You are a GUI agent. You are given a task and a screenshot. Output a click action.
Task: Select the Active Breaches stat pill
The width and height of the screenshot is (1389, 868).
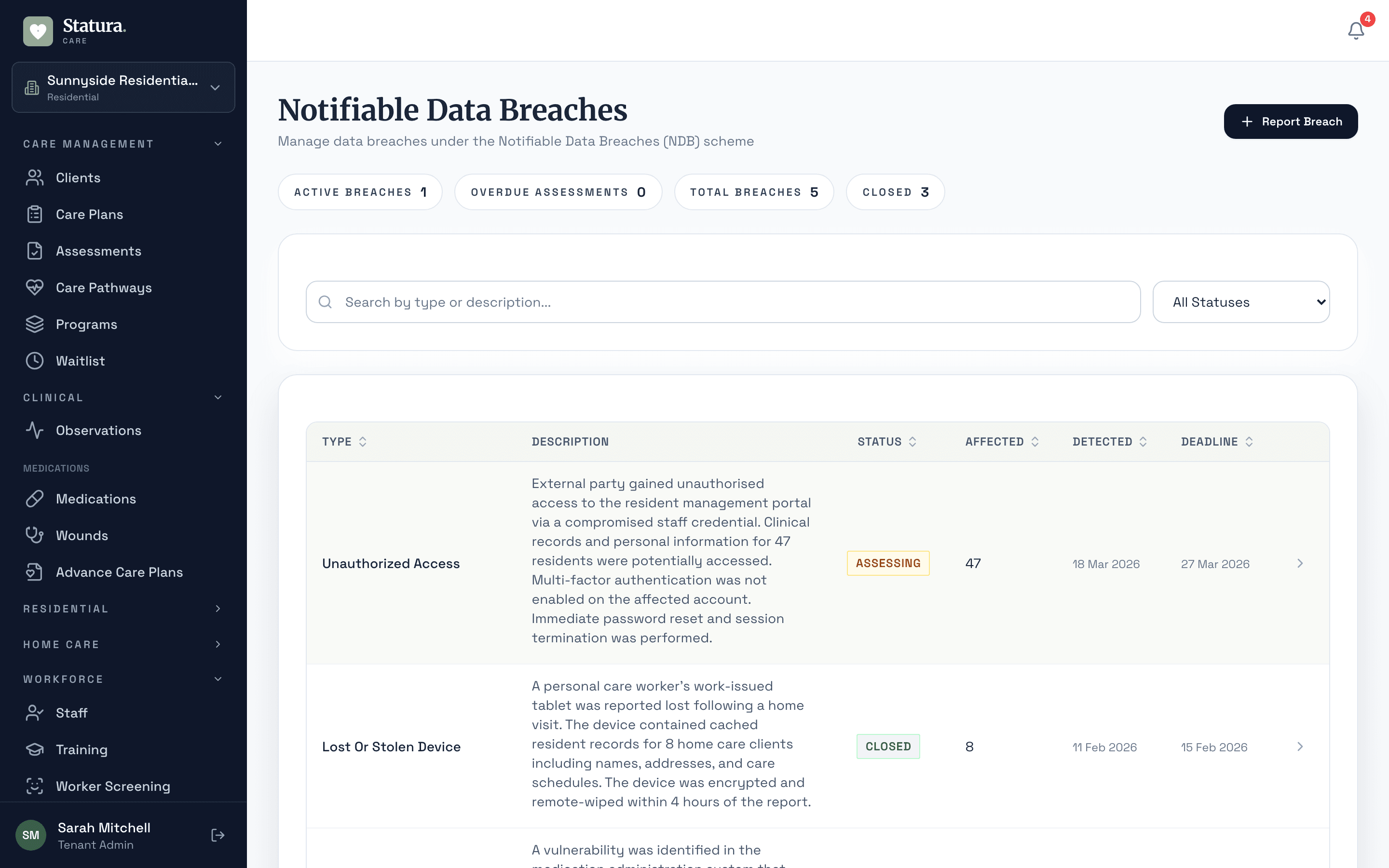point(360,192)
